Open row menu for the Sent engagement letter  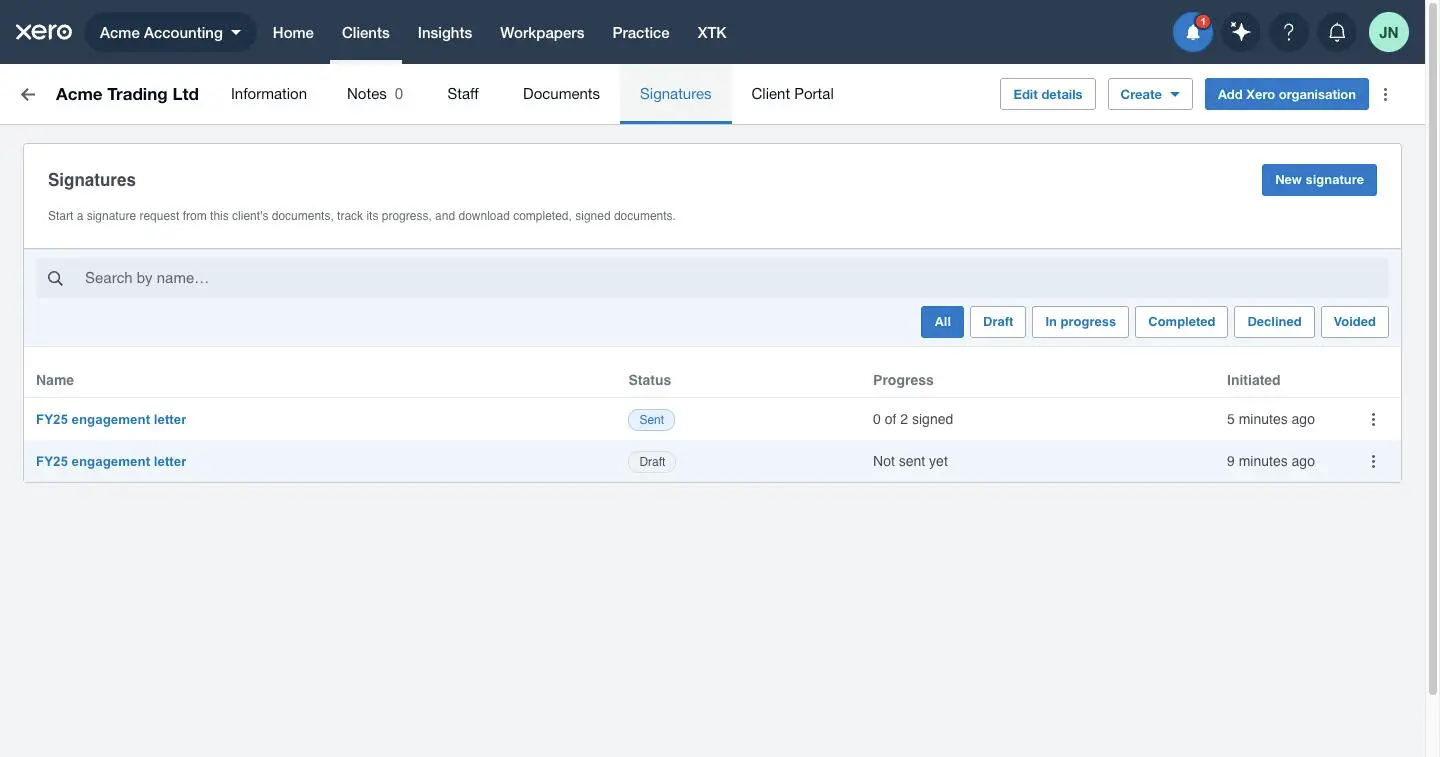point(1373,419)
